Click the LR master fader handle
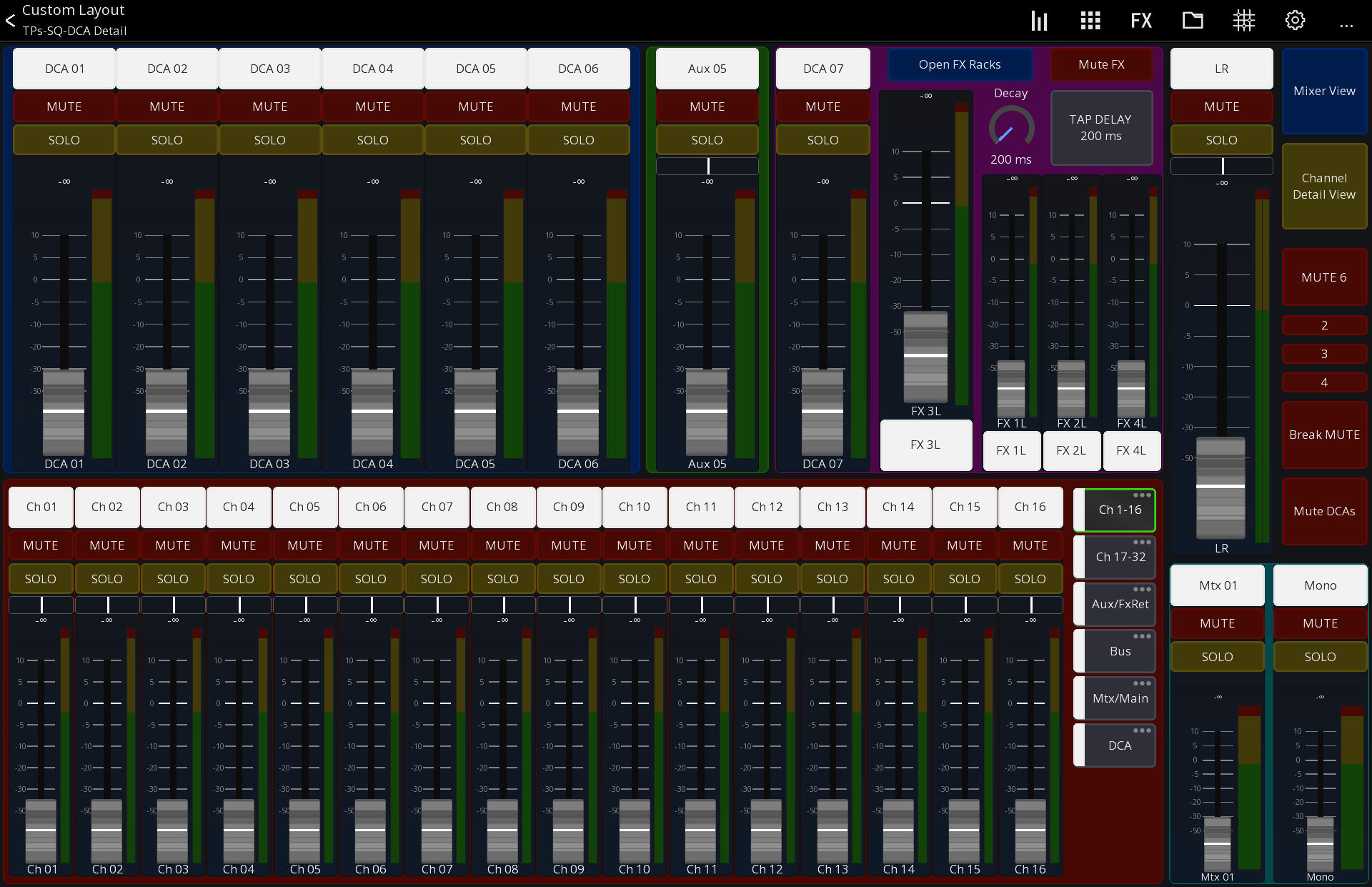Image resolution: width=1372 pixels, height=887 pixels. coord(1221,487)
